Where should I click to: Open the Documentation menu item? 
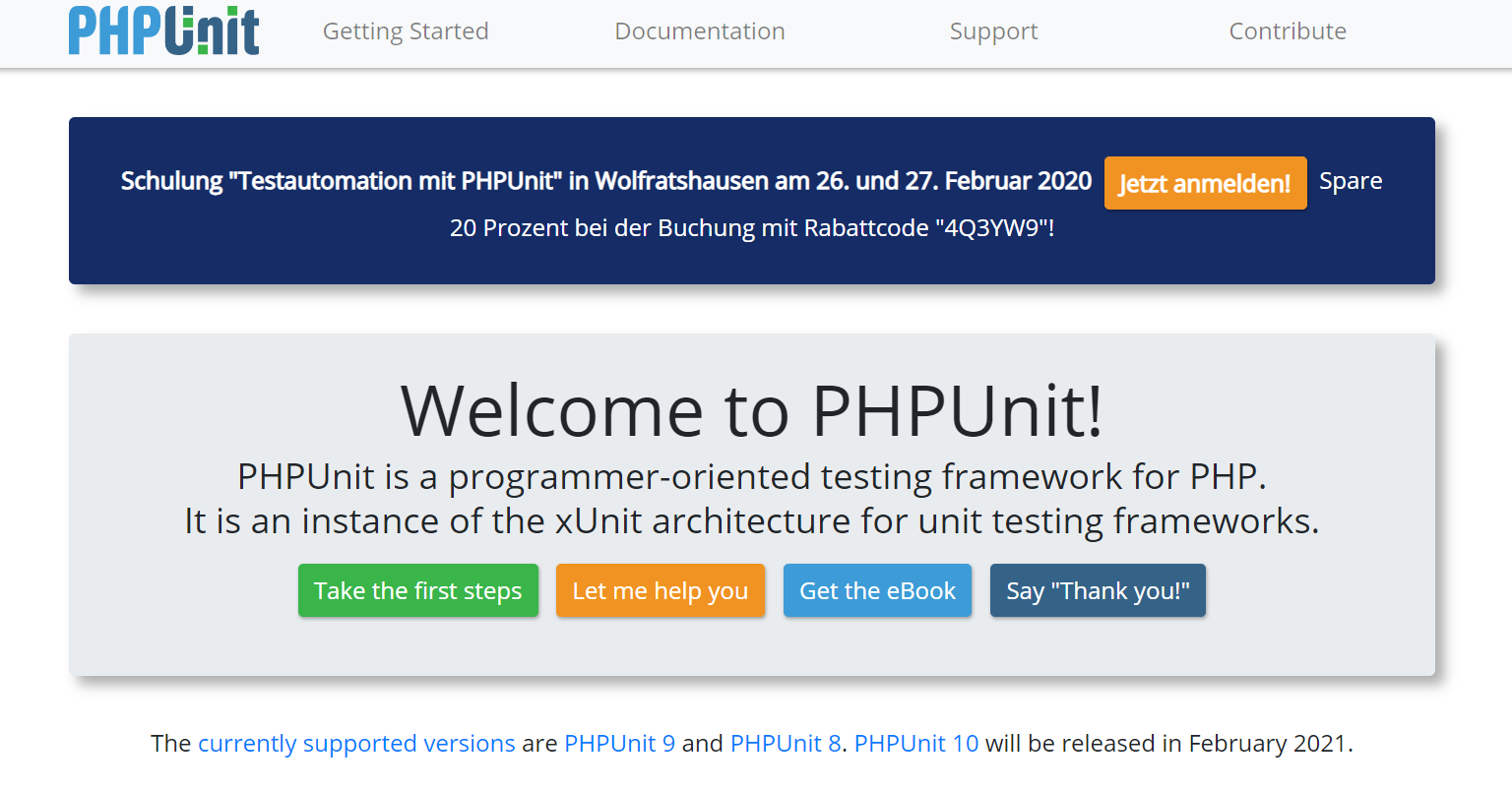pos(700,31)
